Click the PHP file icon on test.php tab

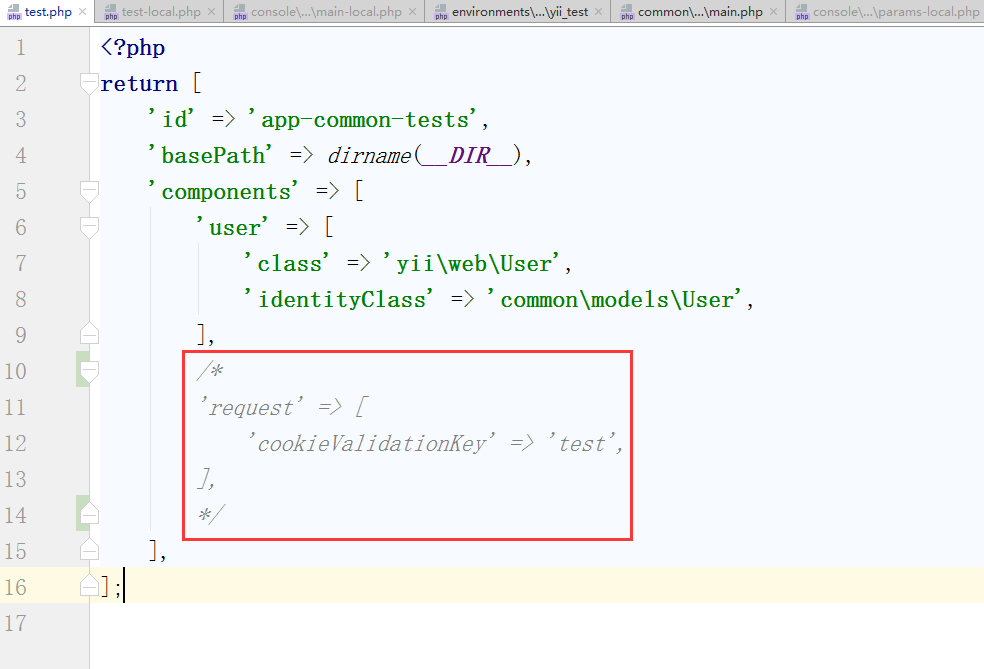coord(14,13)
